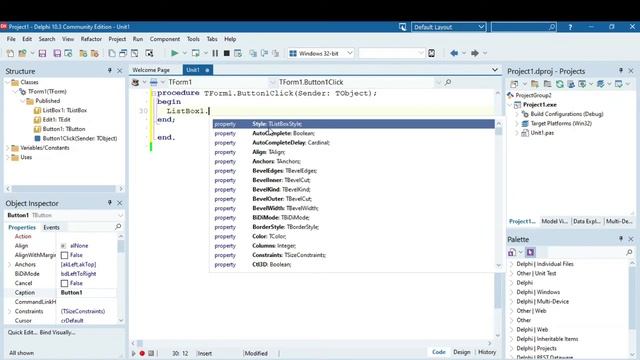Click the Object Inspector search magnifier icon
This screenshot has width=640, height=360.
pyautogui.click(x=118, y=227)
